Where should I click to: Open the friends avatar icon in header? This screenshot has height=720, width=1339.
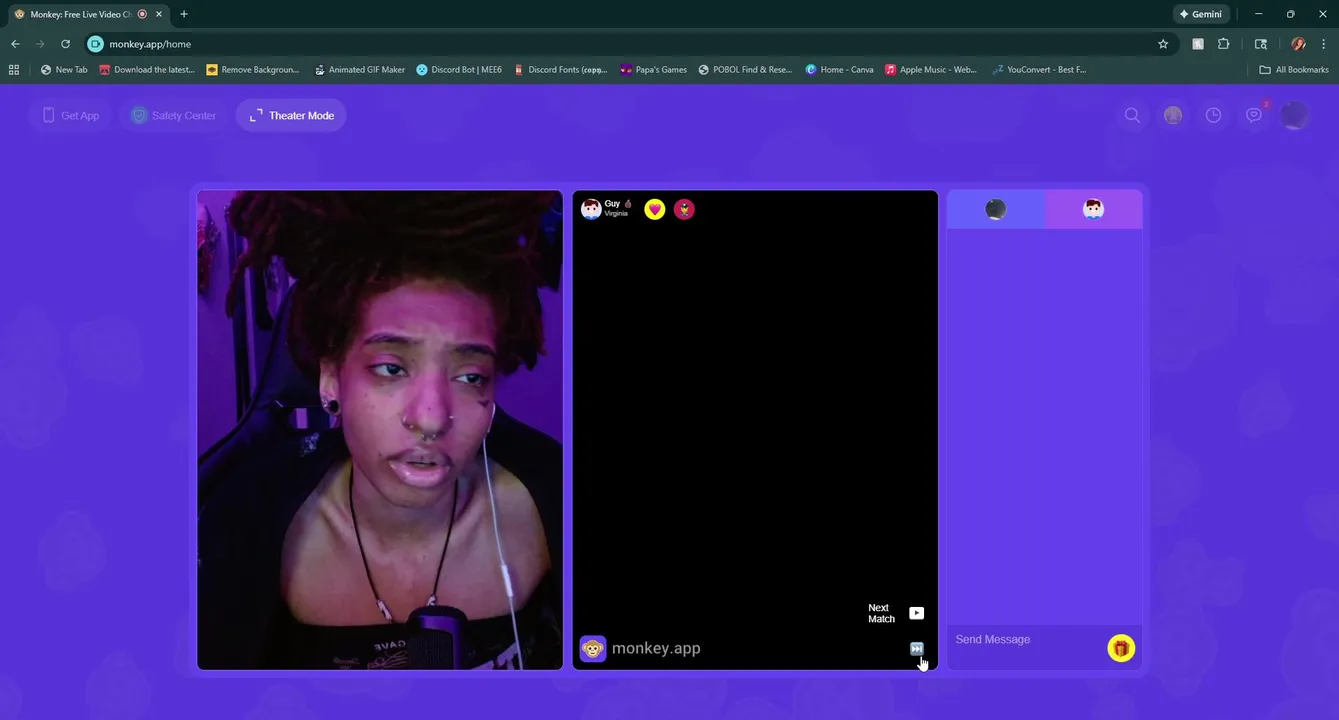point(1173,115)
